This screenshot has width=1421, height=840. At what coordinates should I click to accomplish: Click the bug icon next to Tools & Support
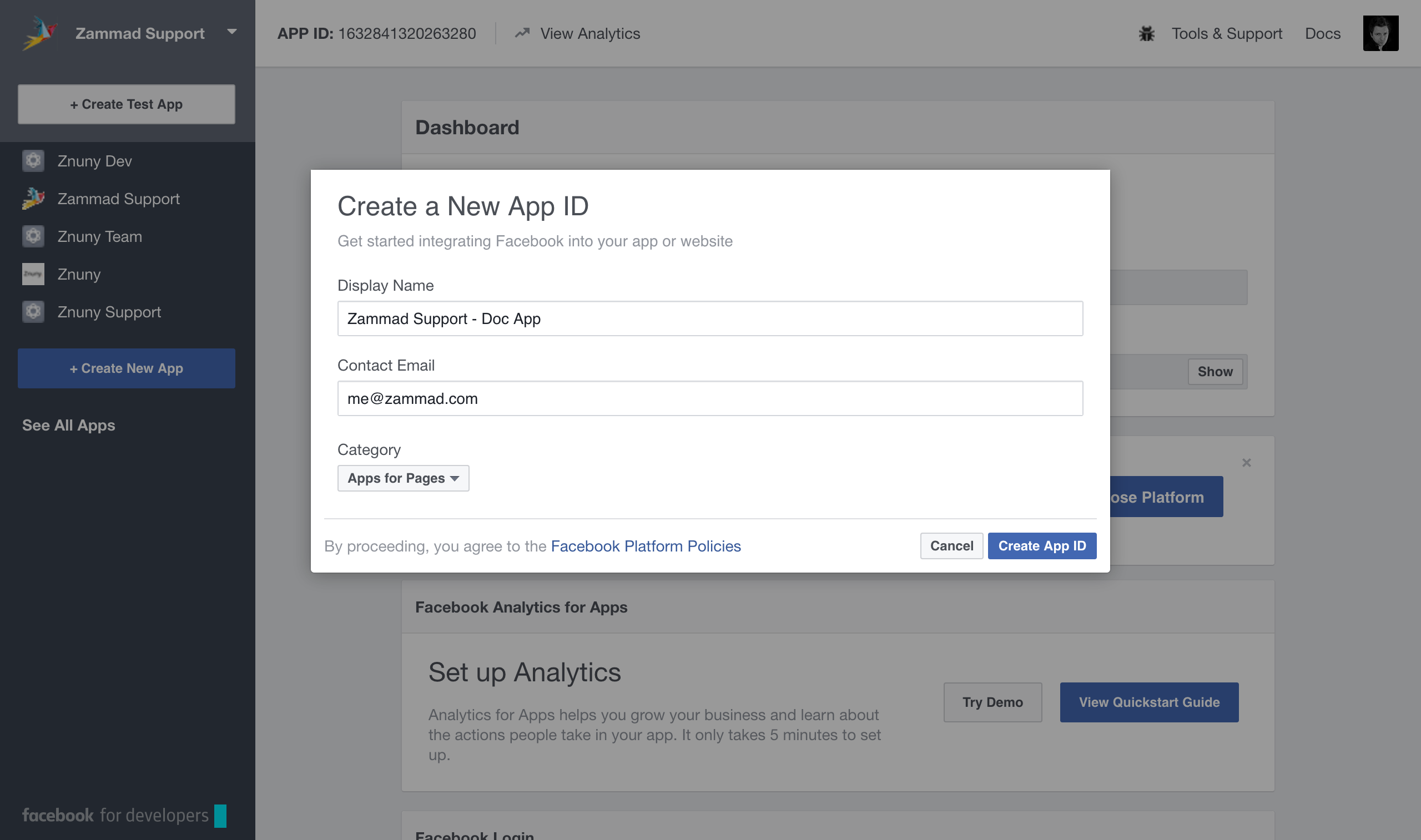coord(1146,33)
